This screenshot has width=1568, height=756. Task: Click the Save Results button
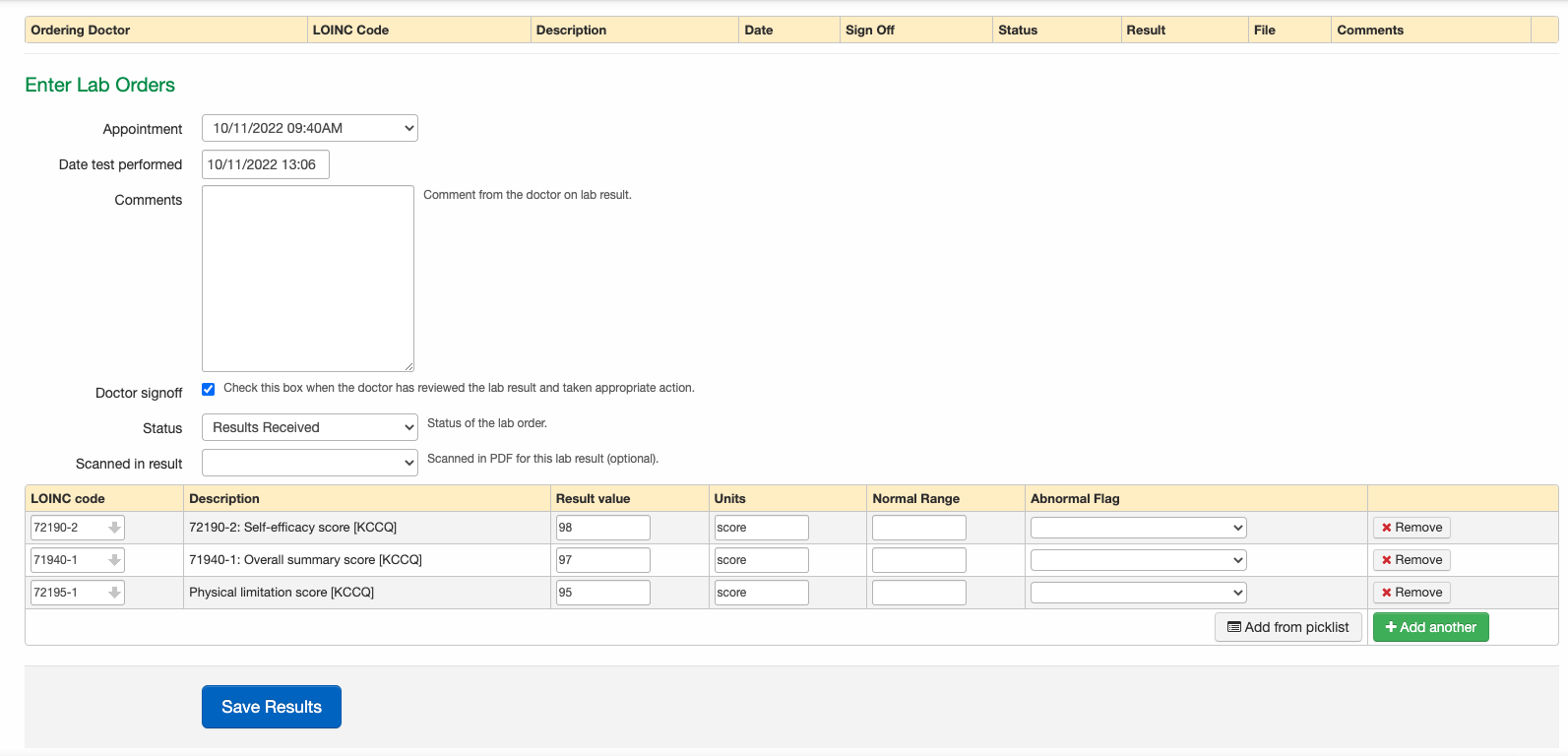[x=272, y=707]
